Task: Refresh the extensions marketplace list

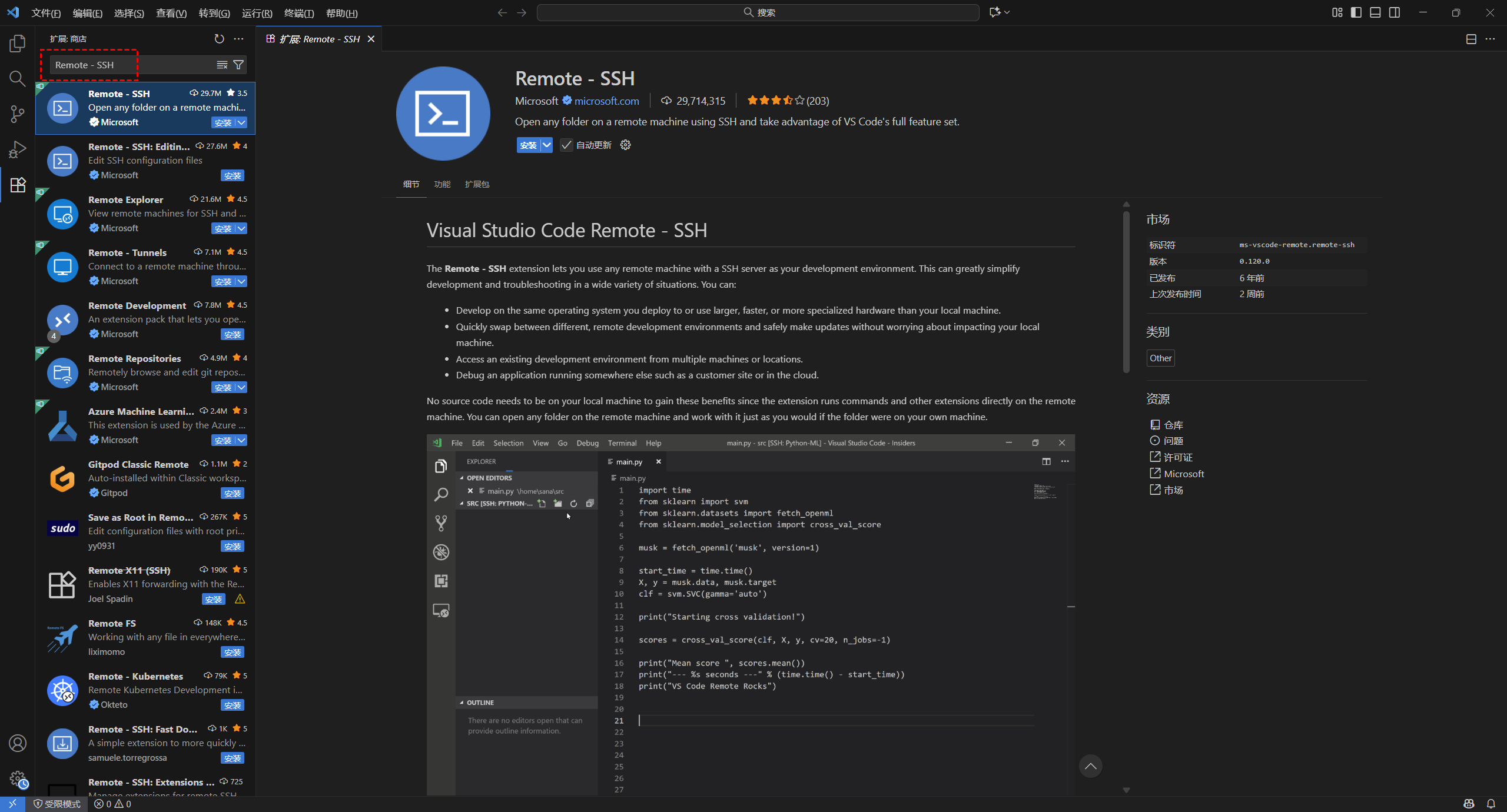Action: coord(219,39)
